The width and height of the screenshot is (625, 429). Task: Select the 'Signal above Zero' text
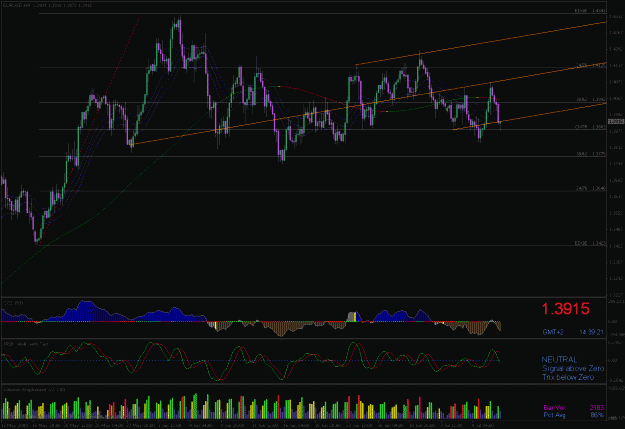click(x=573, y=368)
